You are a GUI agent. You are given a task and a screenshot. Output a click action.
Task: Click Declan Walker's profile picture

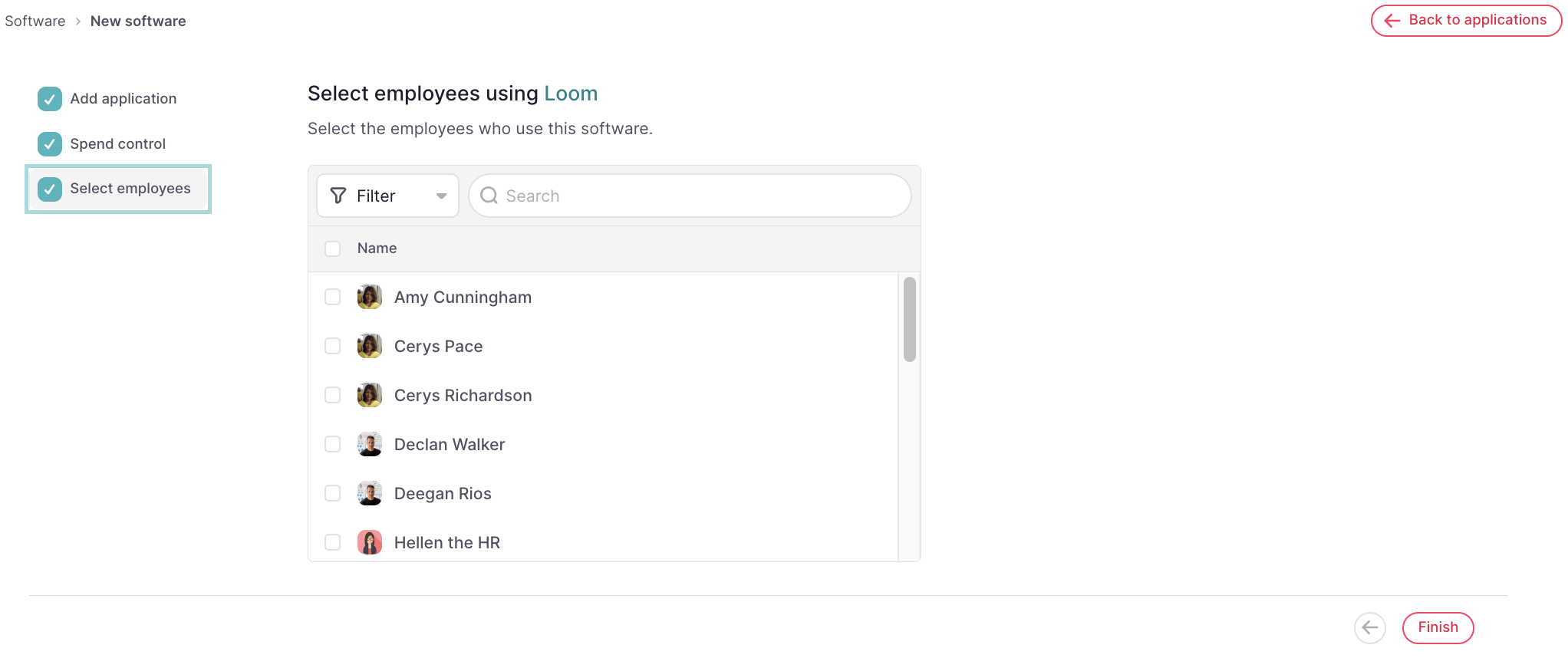[370, 444]
